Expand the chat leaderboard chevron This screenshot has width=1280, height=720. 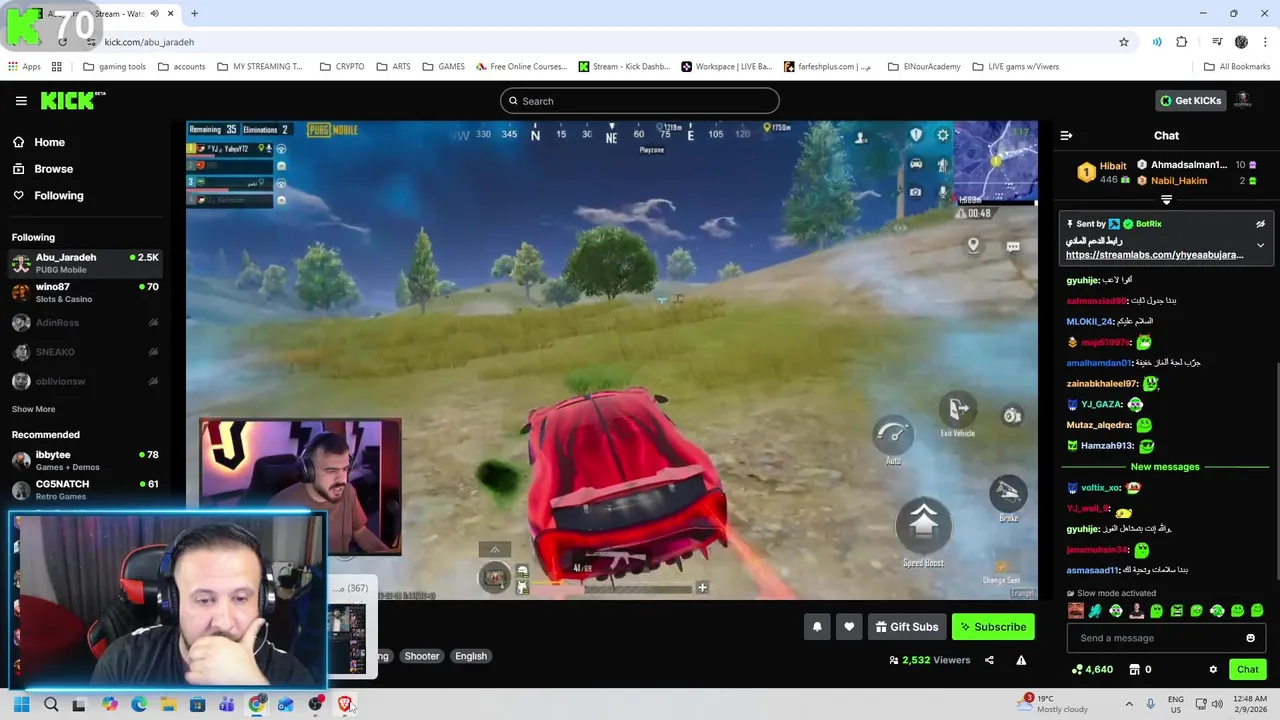(1166, 200)
